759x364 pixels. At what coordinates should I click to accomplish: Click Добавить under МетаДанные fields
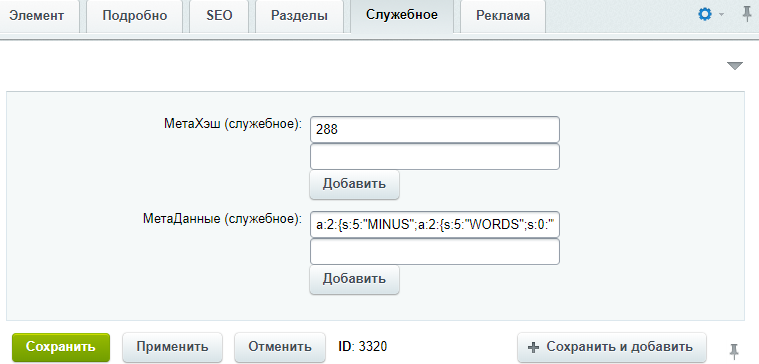click(x=354, y=279)
